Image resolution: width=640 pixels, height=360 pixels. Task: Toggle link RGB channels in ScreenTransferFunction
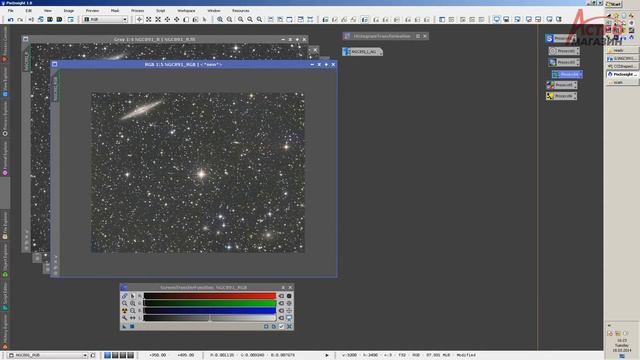124,296
